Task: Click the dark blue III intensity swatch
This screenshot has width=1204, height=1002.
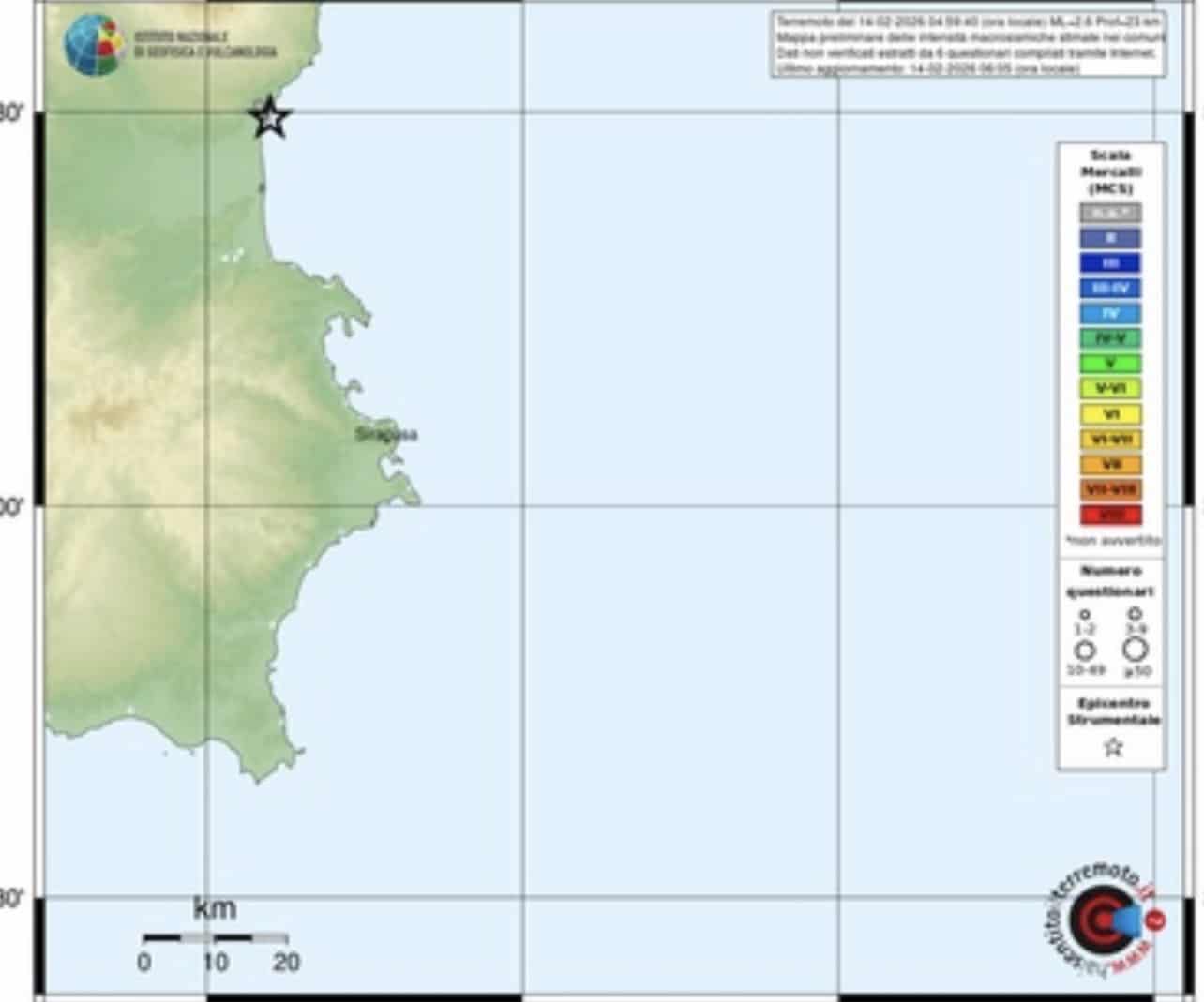Action: (1110, 263)
